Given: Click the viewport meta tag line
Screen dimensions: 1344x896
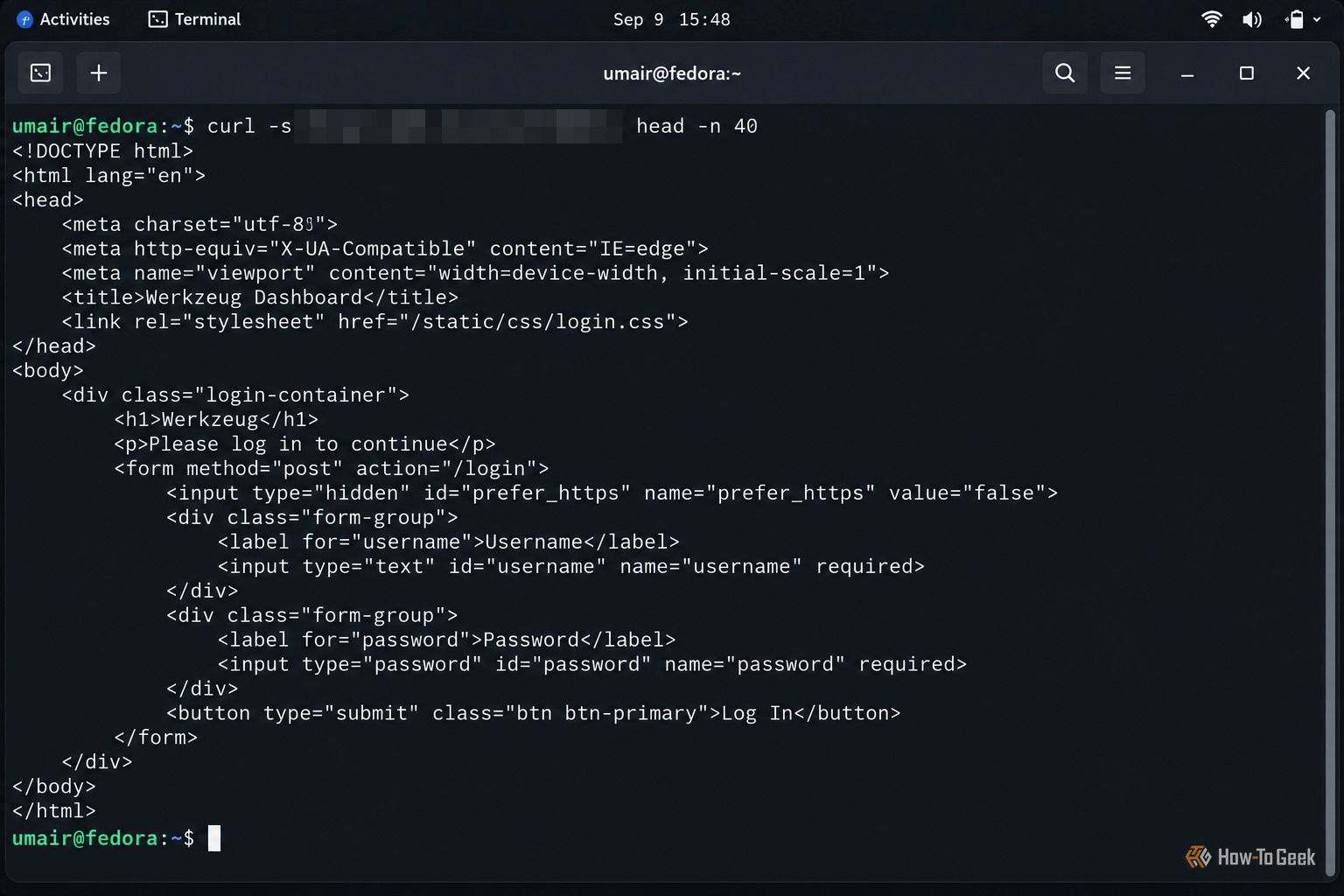Looking at the screenshot, I should pyautogui.click(x=475, y=273).
